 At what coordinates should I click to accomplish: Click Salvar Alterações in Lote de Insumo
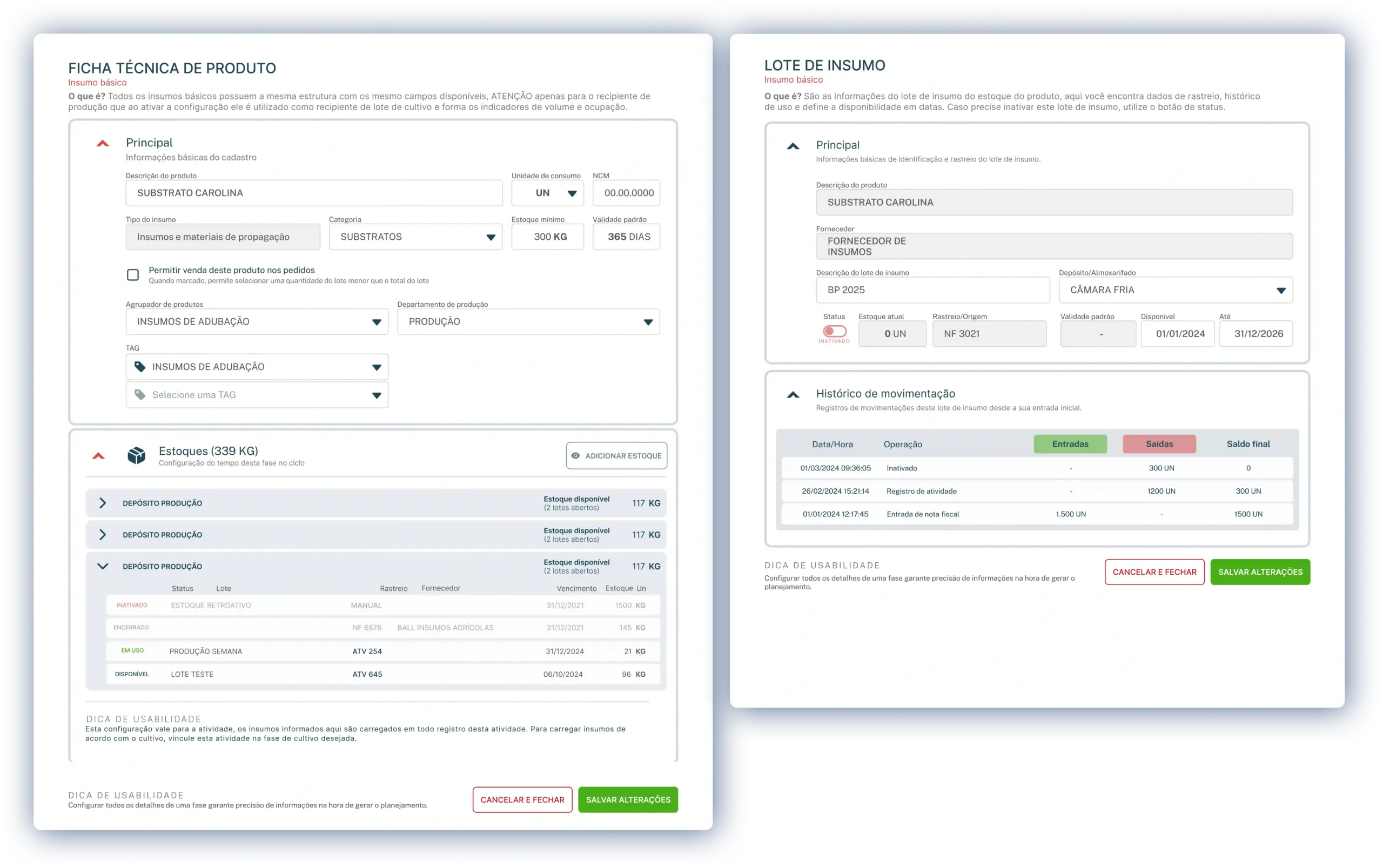[1260, 572]
